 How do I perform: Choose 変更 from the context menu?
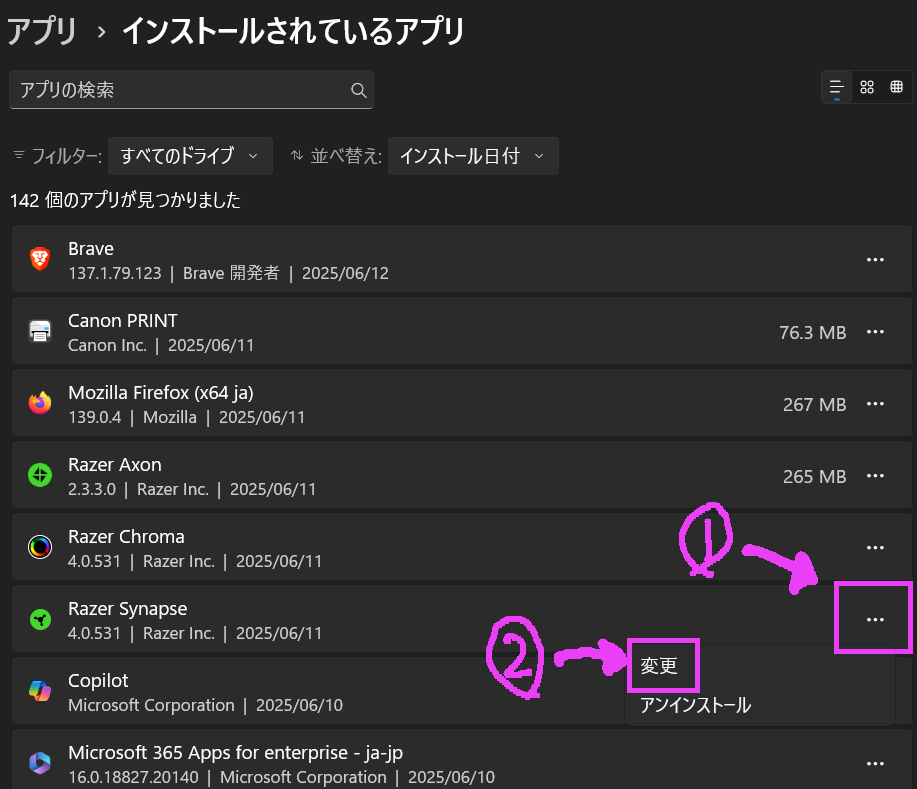[x=659, y=666]
